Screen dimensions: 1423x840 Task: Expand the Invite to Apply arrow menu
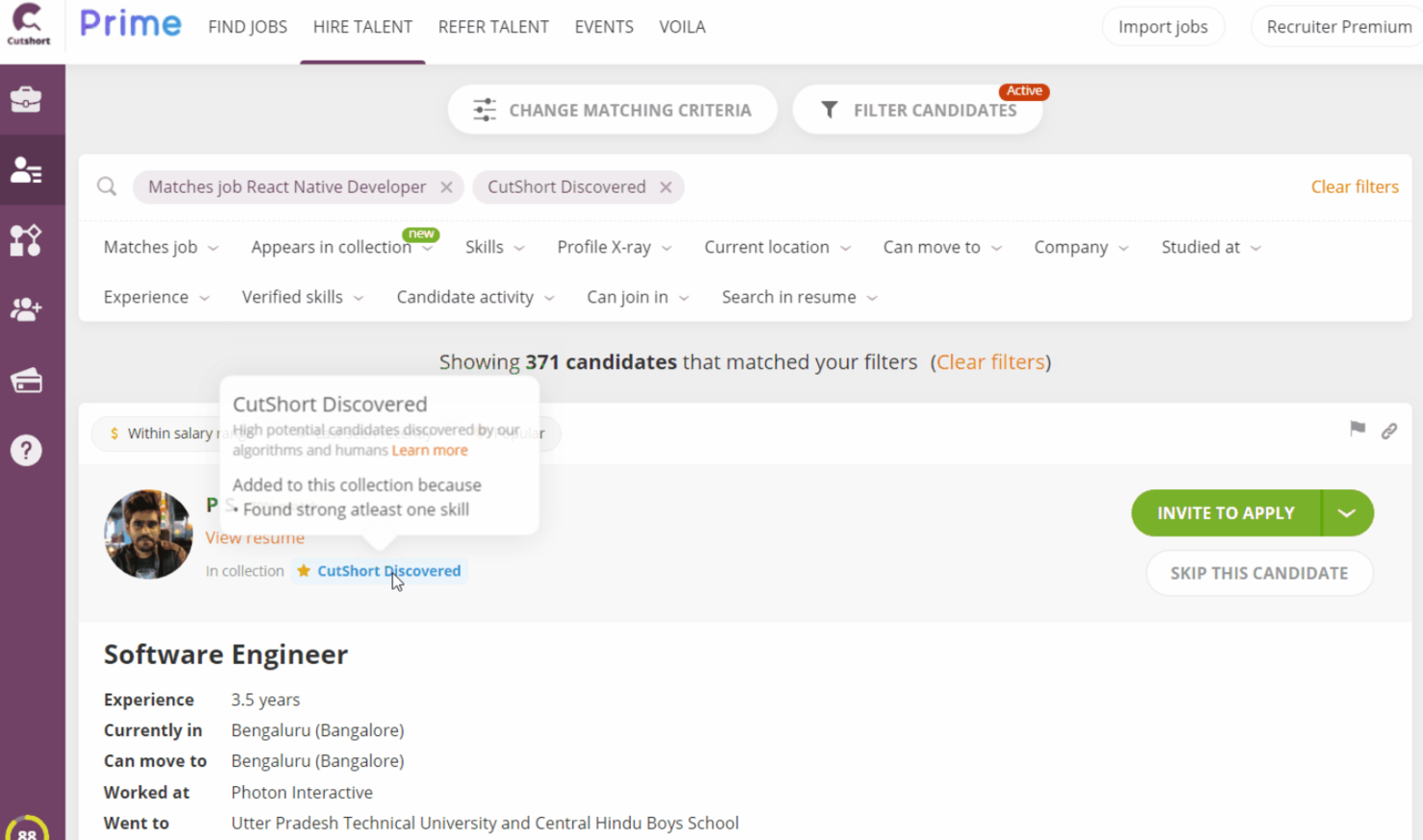click(1347, 513)
